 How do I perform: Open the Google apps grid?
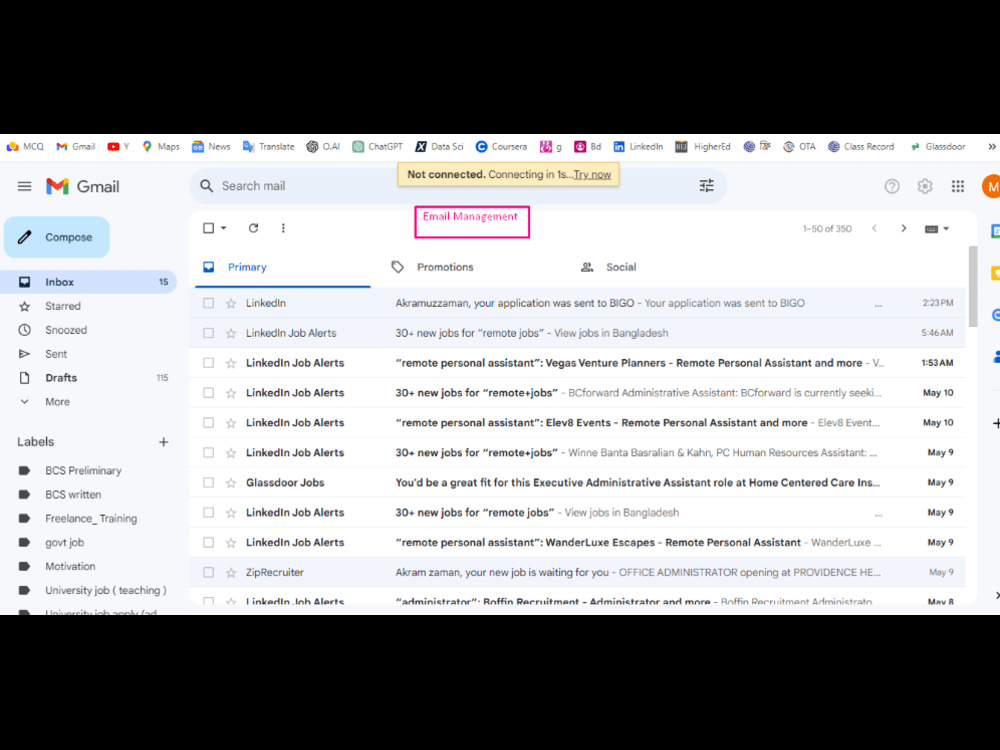958,186
